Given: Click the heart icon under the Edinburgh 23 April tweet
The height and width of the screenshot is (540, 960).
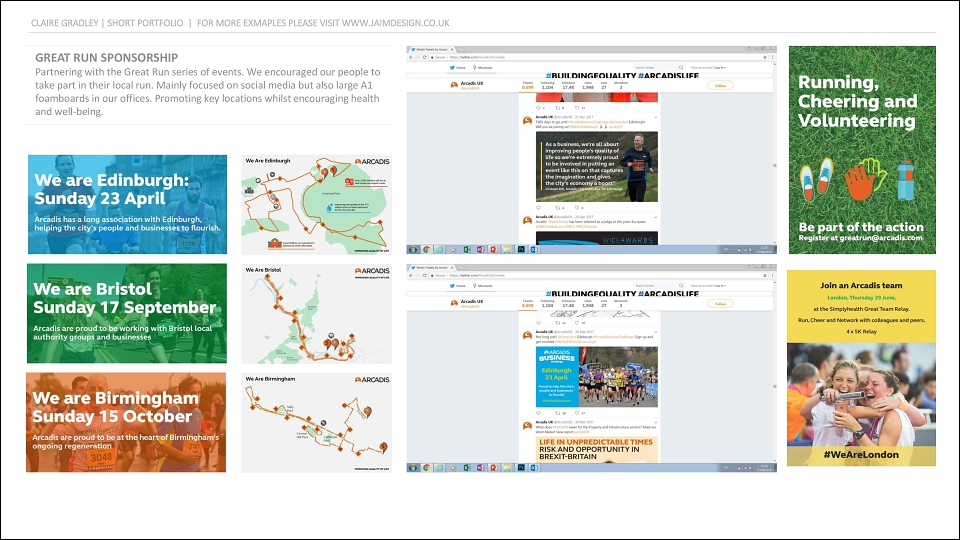Looking at the screenshot, I should (x=577, y=413).
